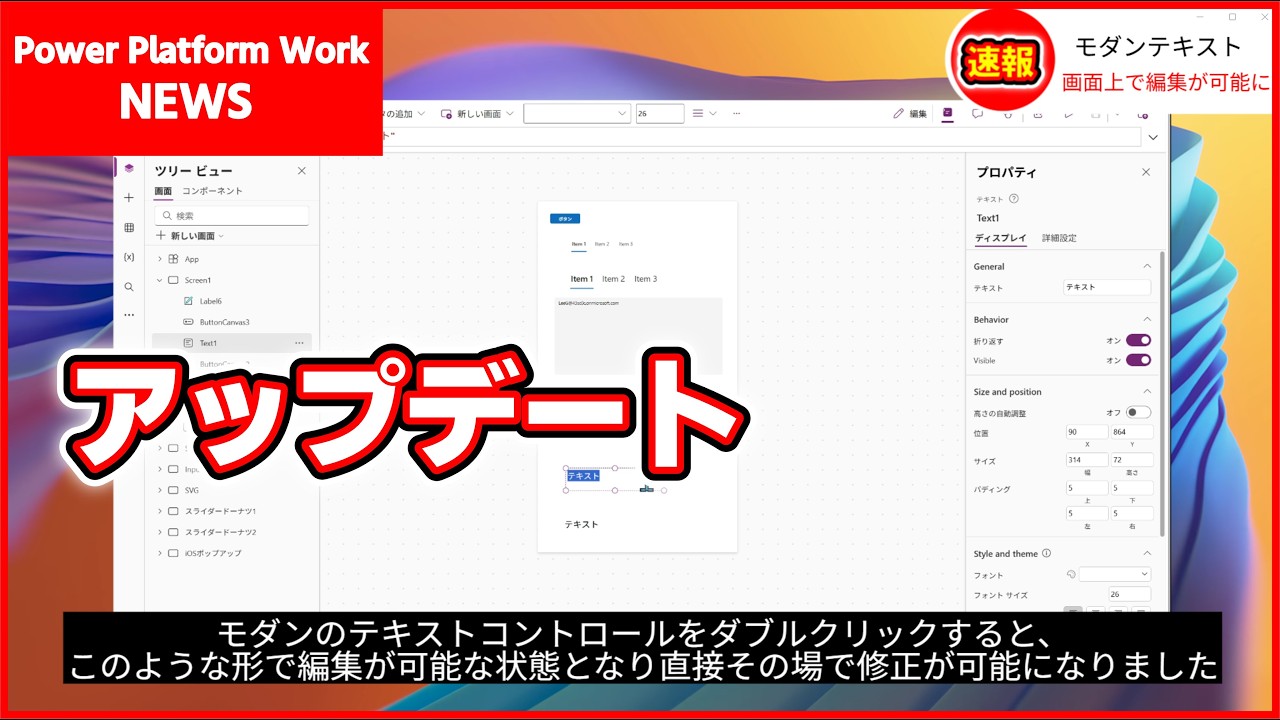Screen dimensions: 1280x720
Task: Expand the スライダードーナツ1 node
Action: 159,511
